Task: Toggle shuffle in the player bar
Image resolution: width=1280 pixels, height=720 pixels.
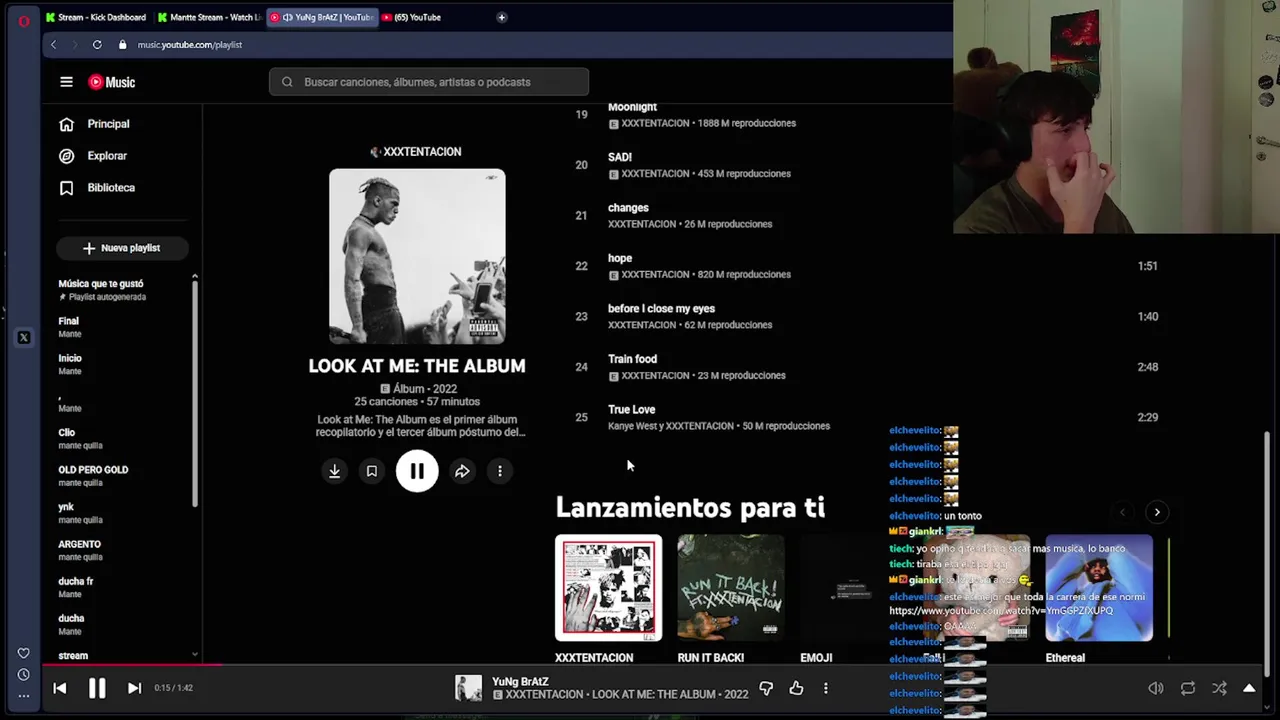Action: point(1219,688)
